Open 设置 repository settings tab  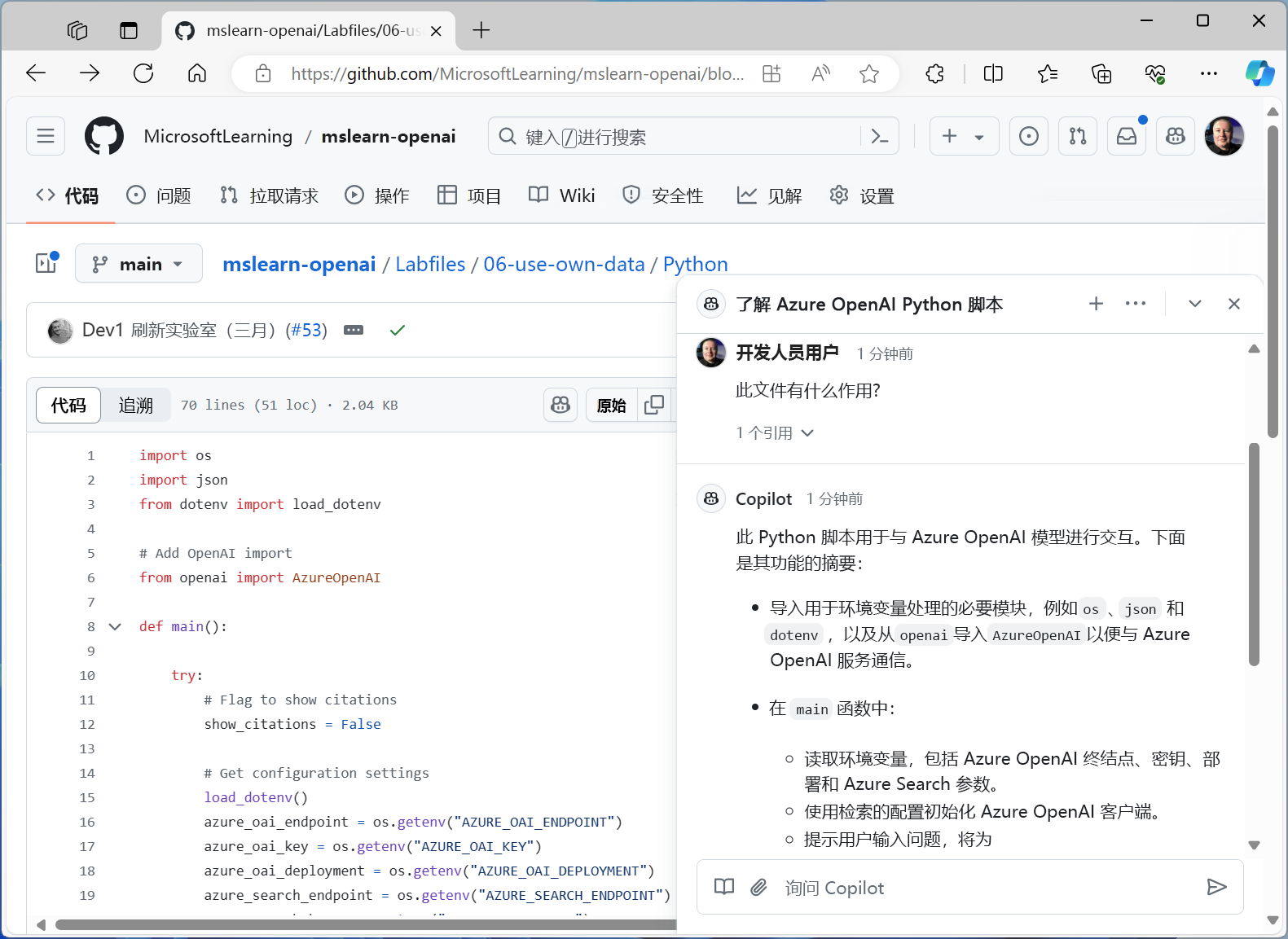(862, 195)
